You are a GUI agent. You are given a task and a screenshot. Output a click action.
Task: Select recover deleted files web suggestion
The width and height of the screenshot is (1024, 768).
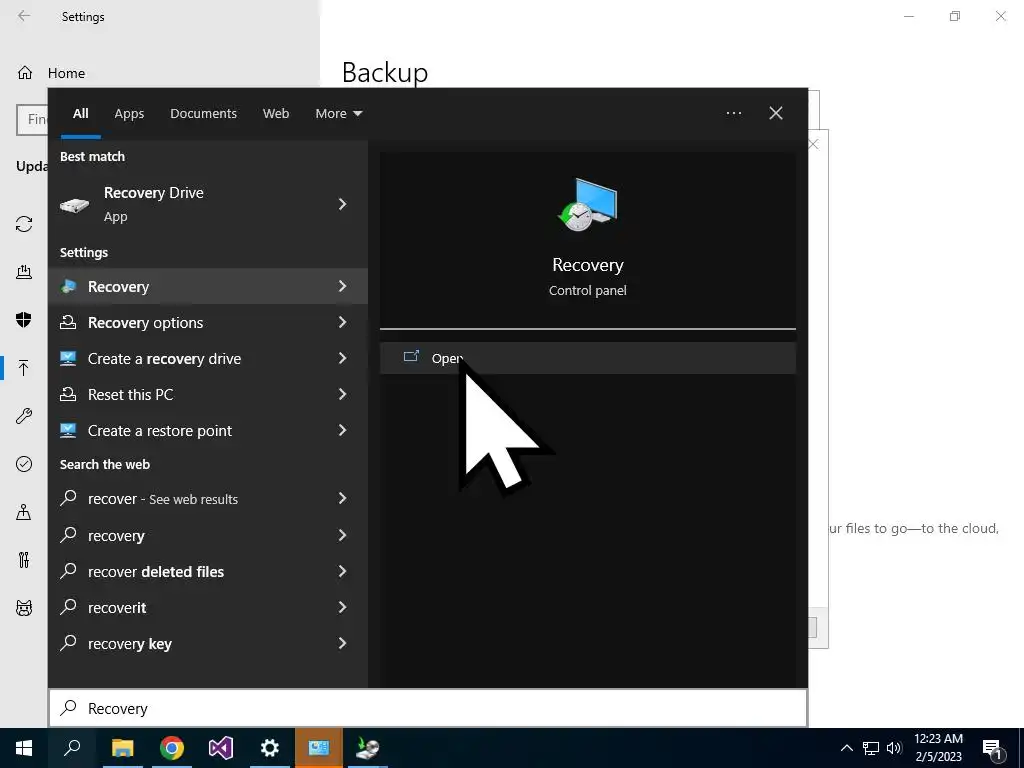(x=208, y=571)
